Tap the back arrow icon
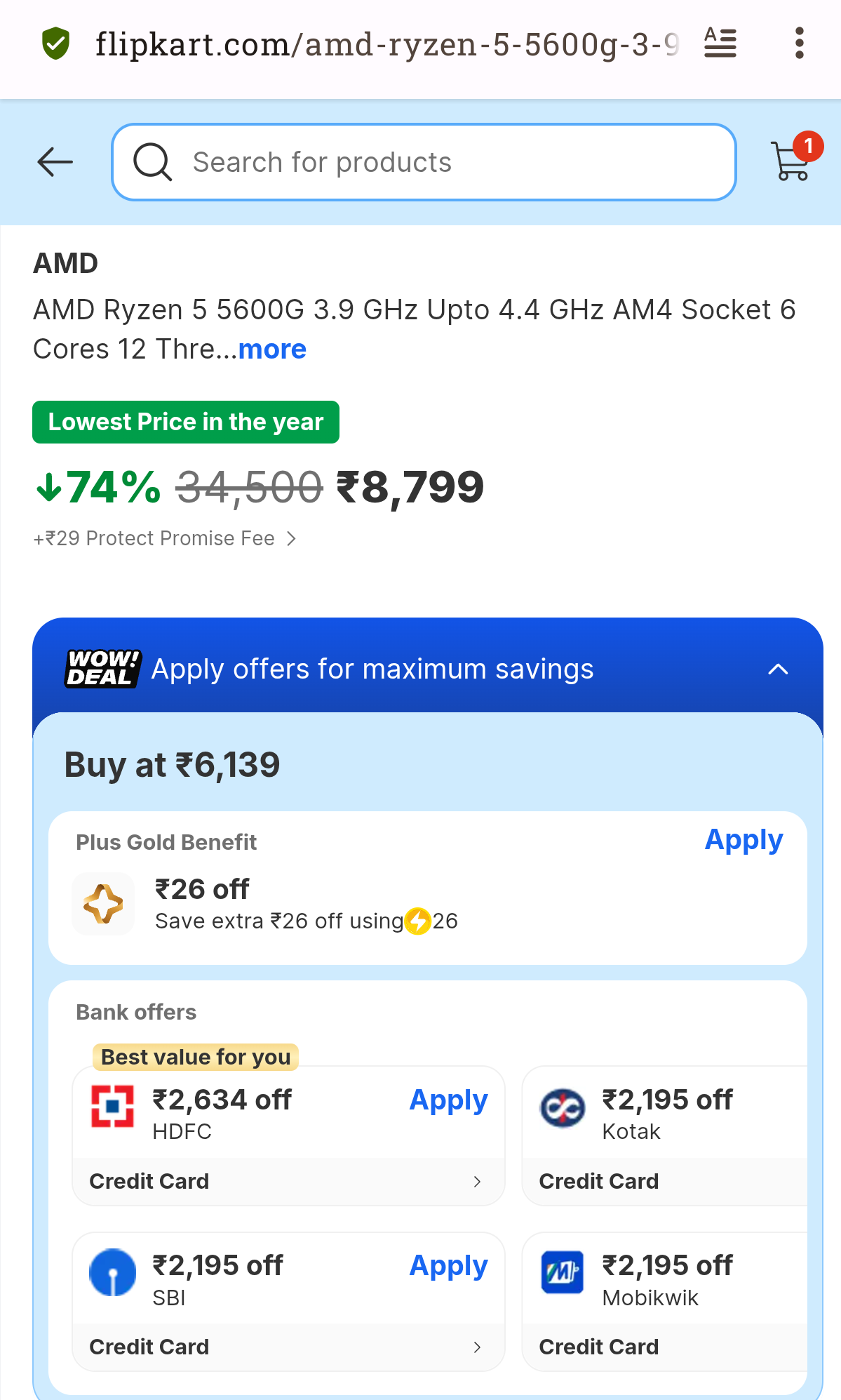Viewport: 841px width, 1400px height. point(55,162)
